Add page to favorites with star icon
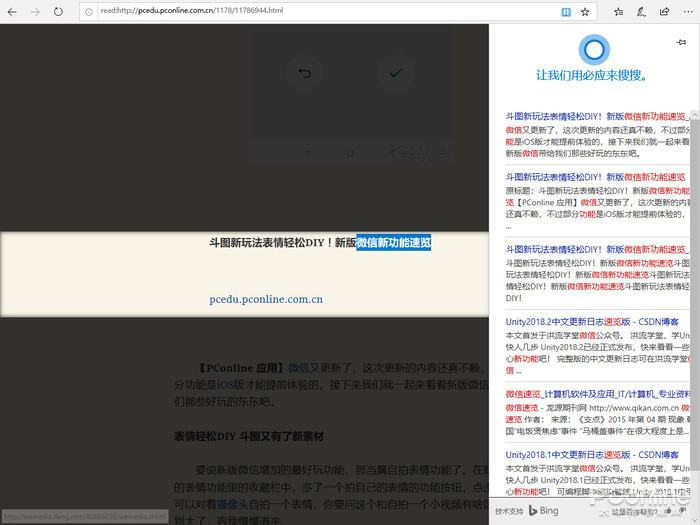Screen dimensions: 700x525 click(585, 12)
